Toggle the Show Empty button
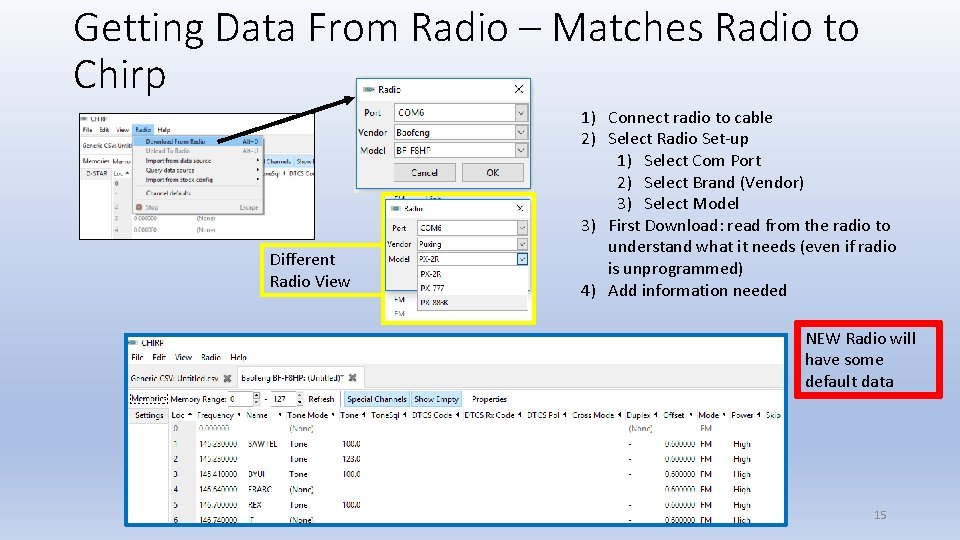 (x=437, y=399)
